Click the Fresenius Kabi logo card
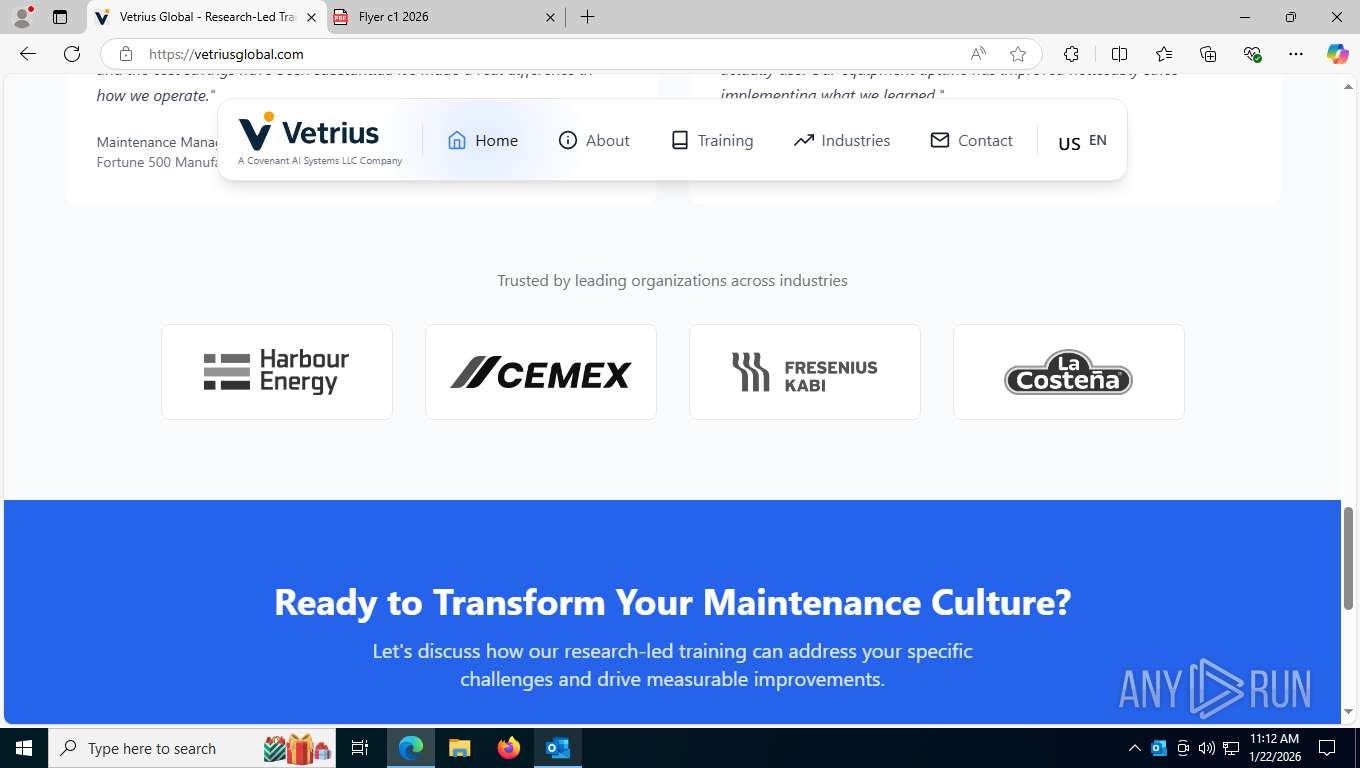This screenshot has width=1360, height=768. (x=805, y=372)
